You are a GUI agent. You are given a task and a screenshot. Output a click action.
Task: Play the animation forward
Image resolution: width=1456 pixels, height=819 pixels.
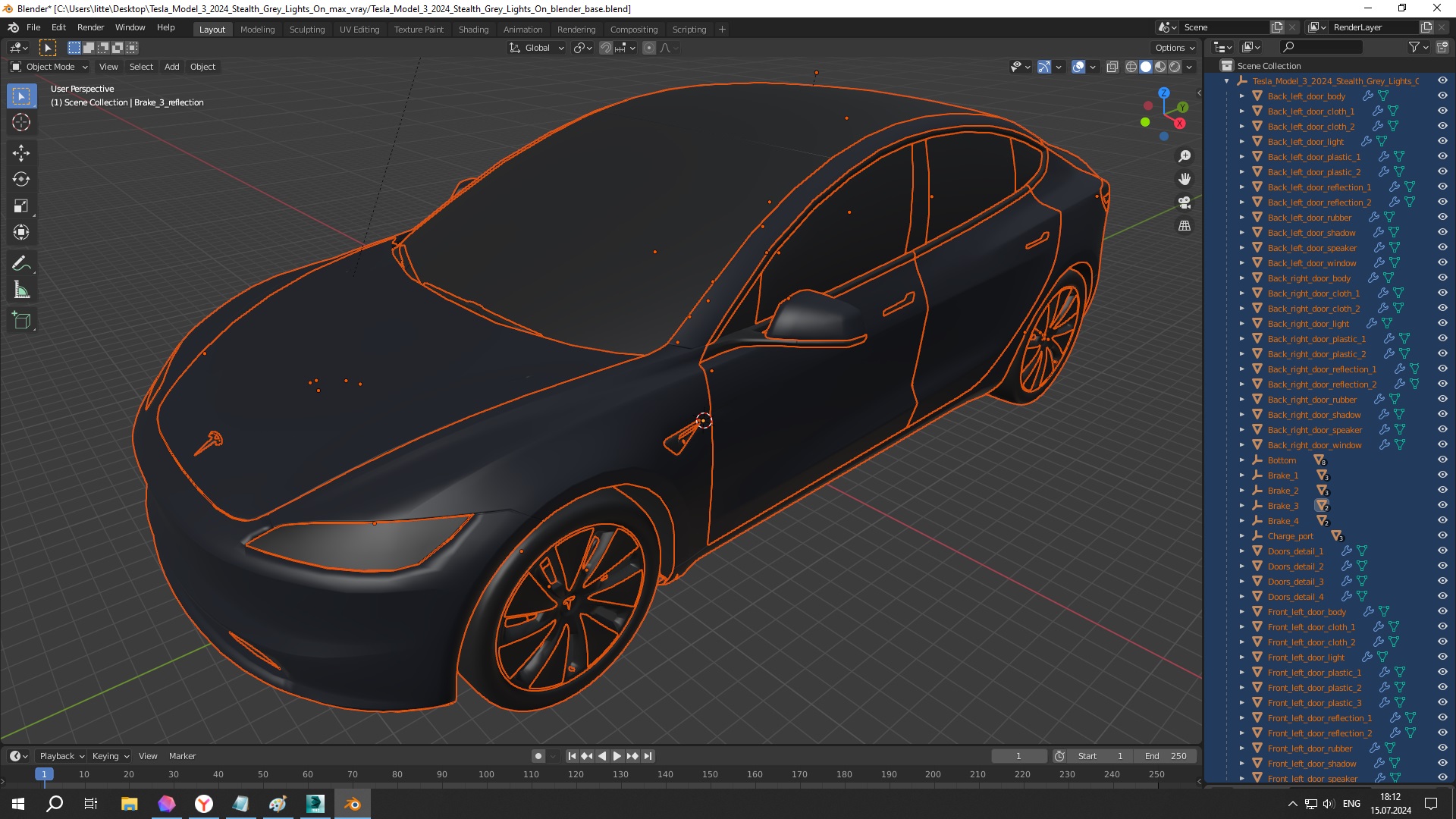coord(617,756)
